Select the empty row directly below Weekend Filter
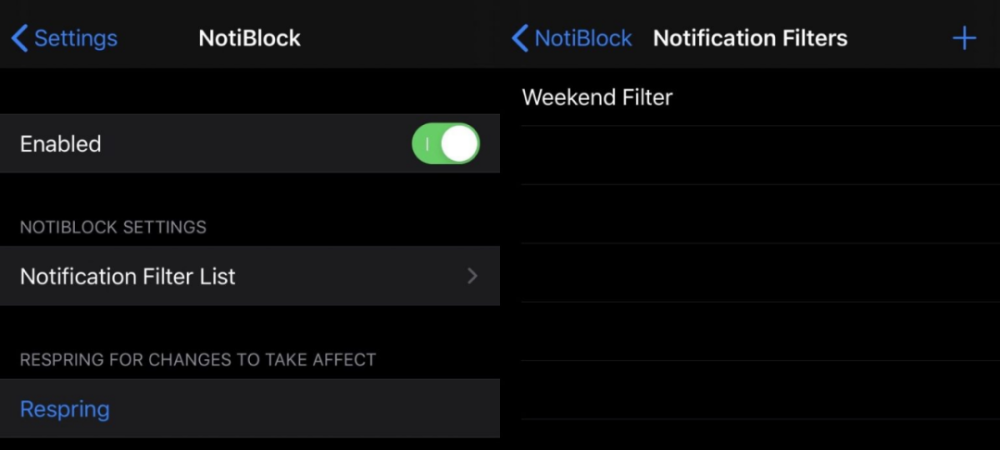The height and width of the screenshot is (450, 1000). tap(760, 156)
